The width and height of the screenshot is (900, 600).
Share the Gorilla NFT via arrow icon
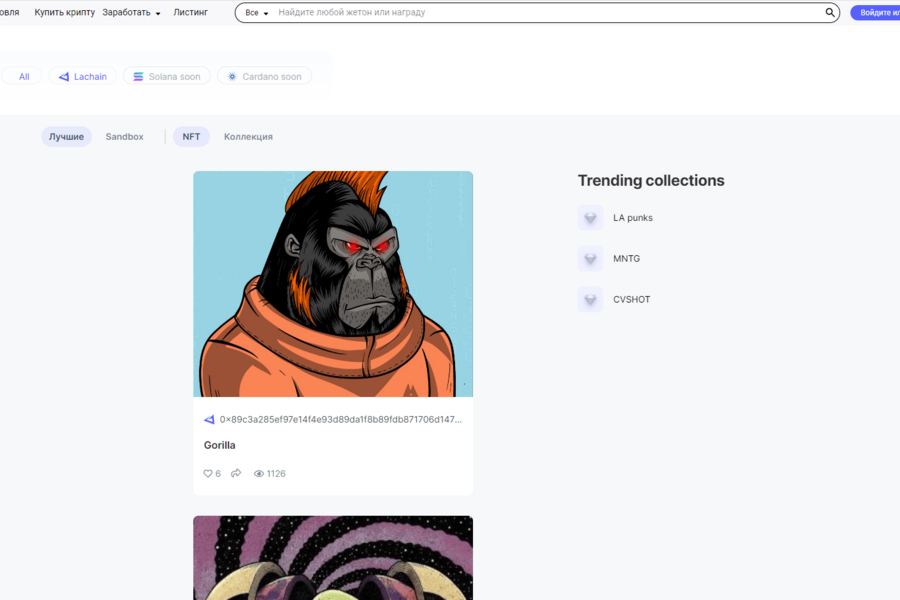click(236, 474)
